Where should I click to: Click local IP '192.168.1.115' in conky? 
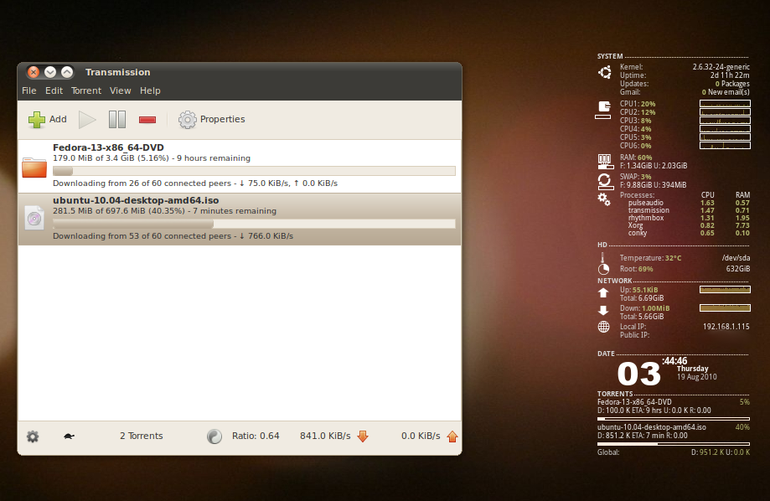726,327
